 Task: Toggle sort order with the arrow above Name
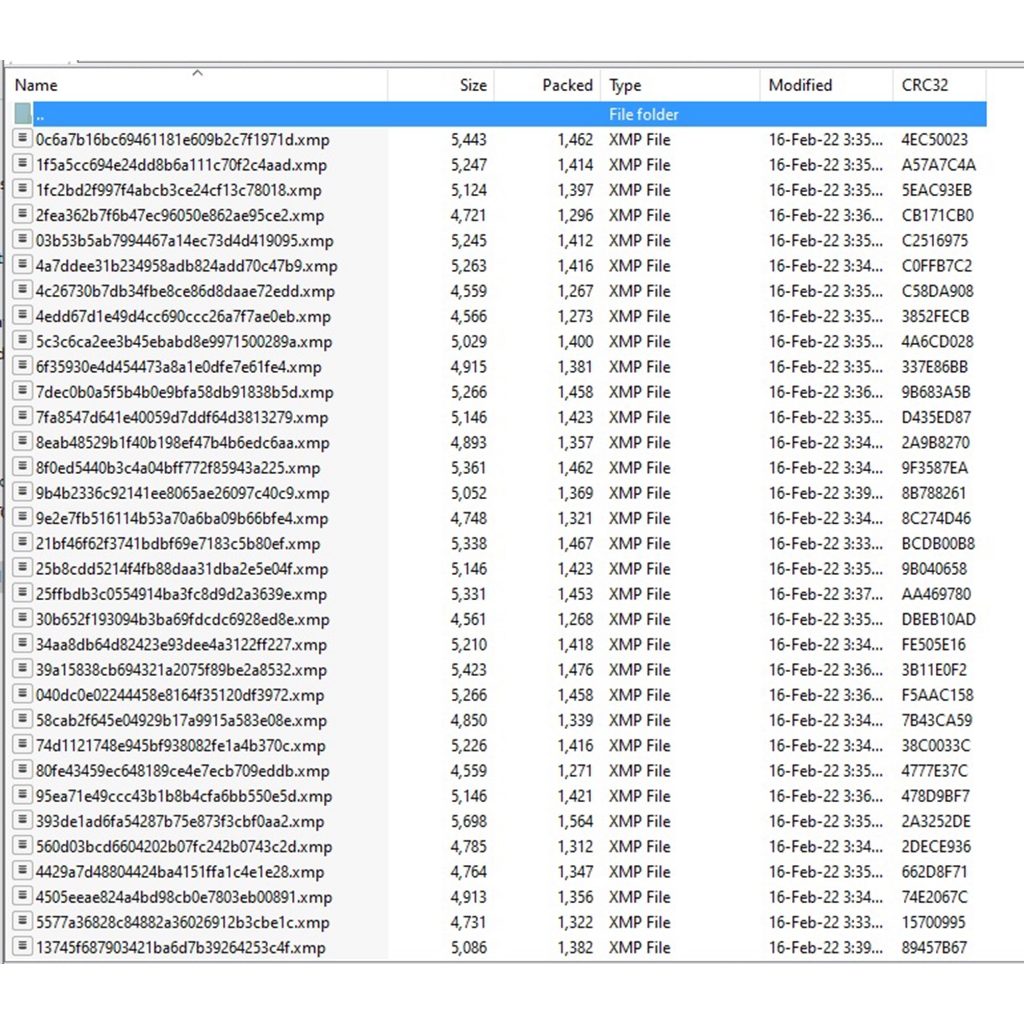point(197,72)
